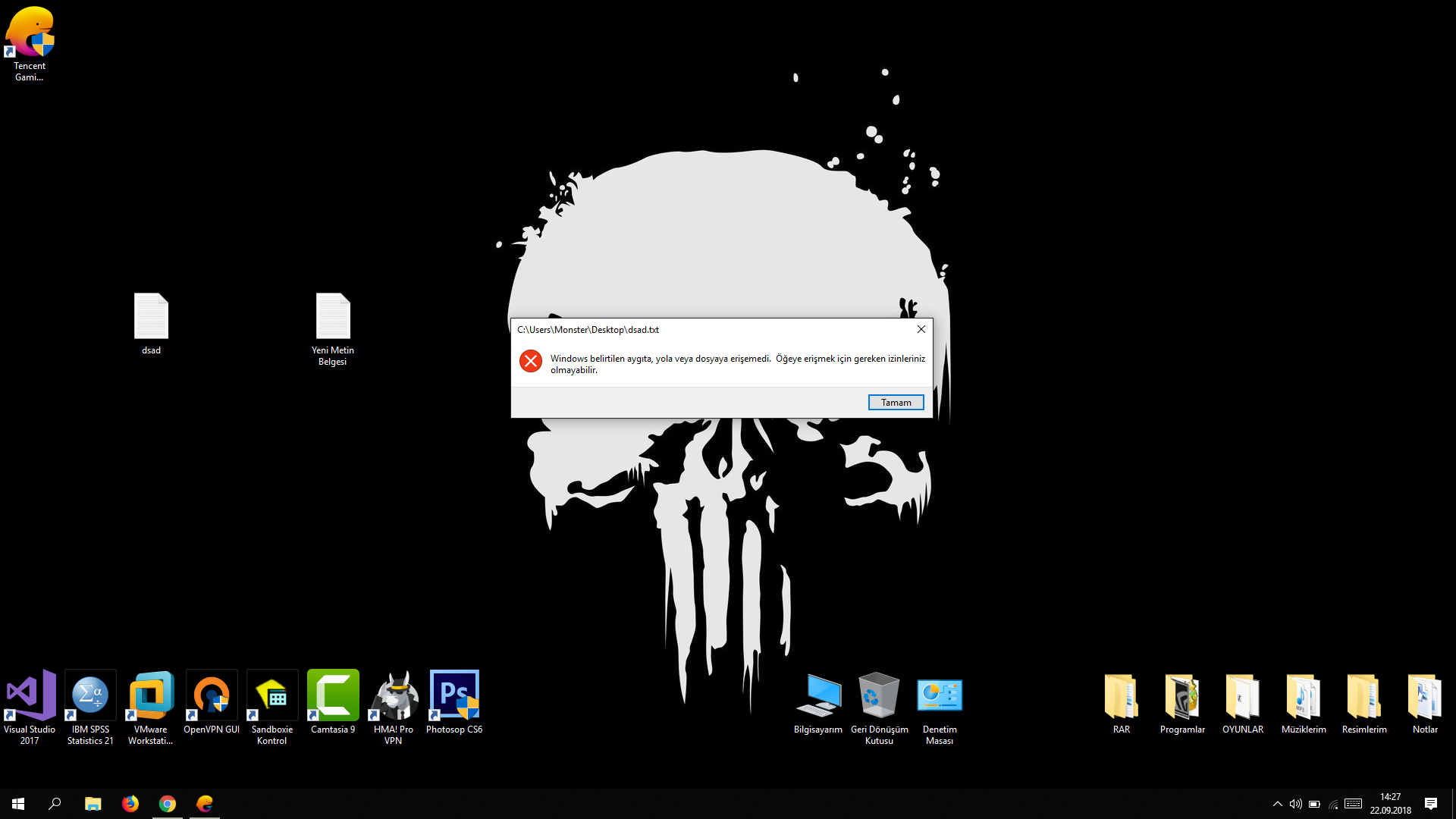
Task: Click the dialog title path C:\Users\Monster\Desktop\dsad.txt
Action: pos(588,330)
